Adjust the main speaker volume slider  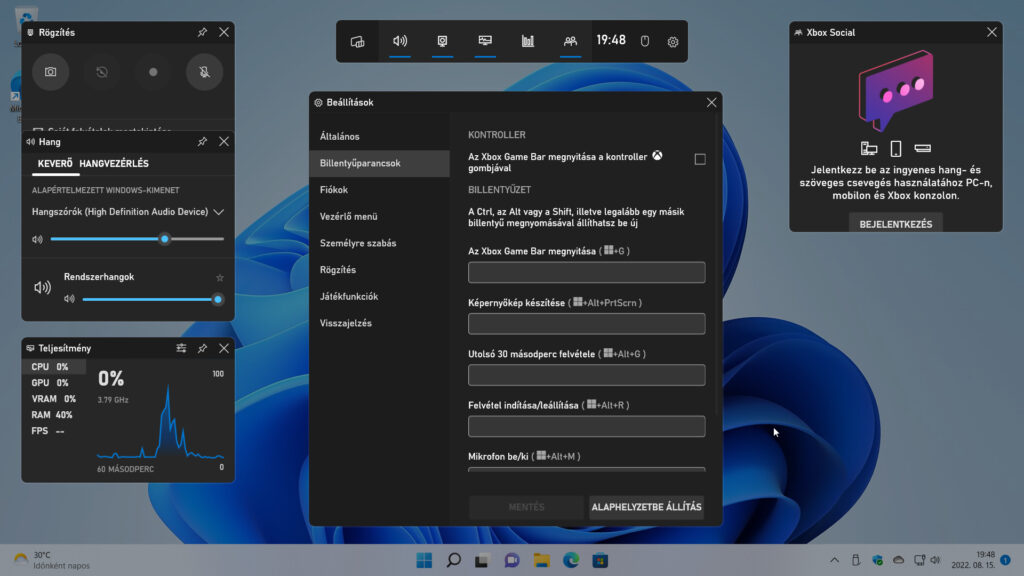tap(137, 239)
